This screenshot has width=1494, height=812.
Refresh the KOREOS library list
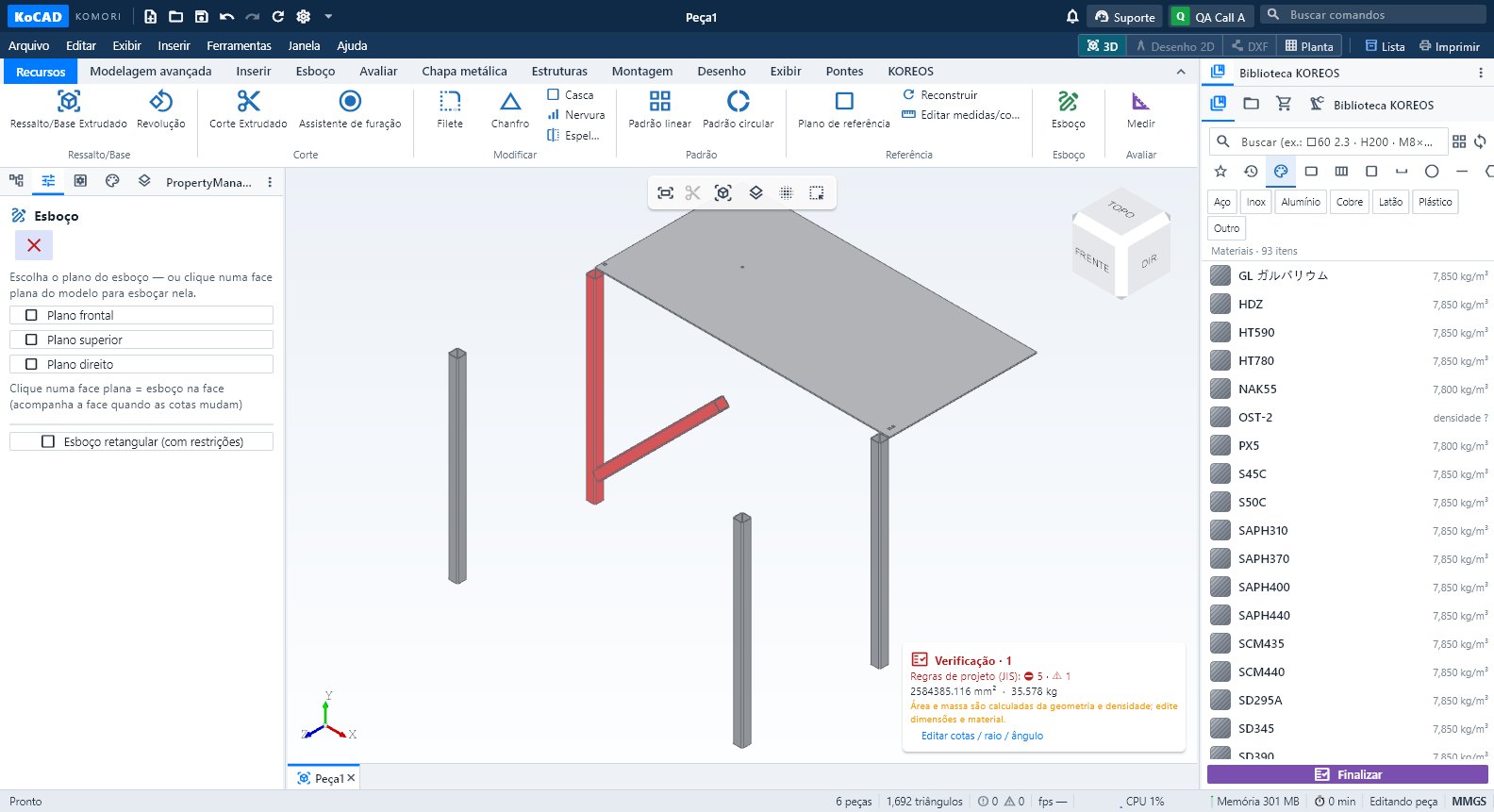pyautogui.click(x=1480, y=141)
